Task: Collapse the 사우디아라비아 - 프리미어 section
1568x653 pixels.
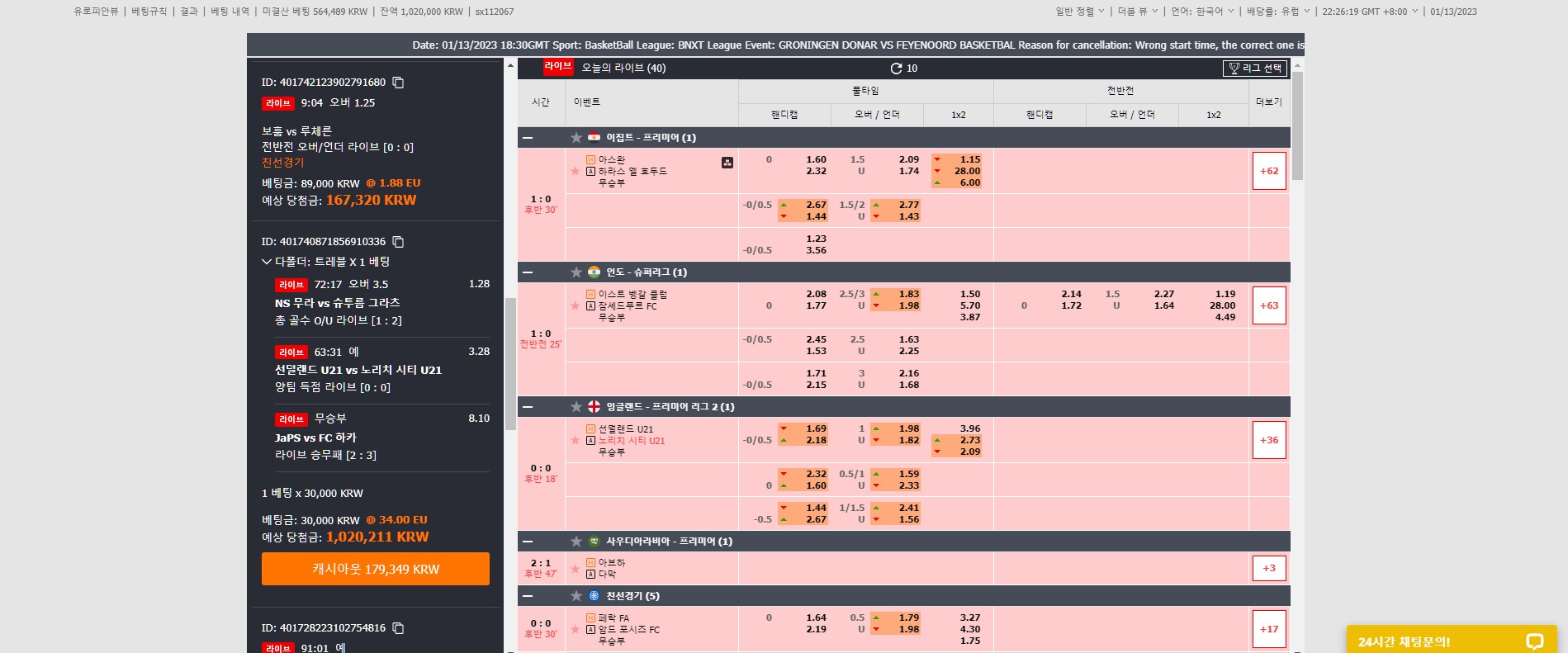Action: 528,542
